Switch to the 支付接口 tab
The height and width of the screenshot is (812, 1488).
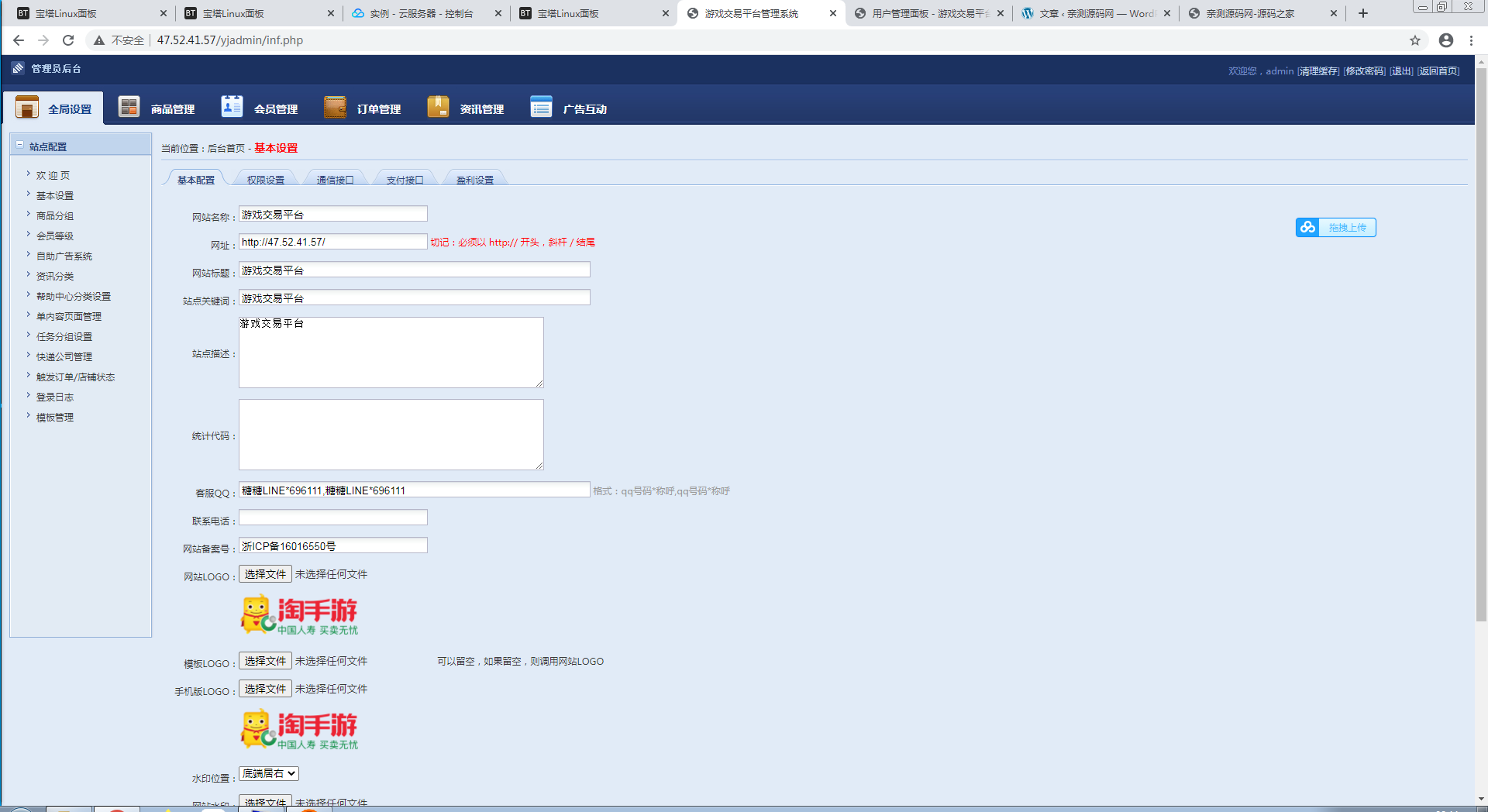point(405,180)
